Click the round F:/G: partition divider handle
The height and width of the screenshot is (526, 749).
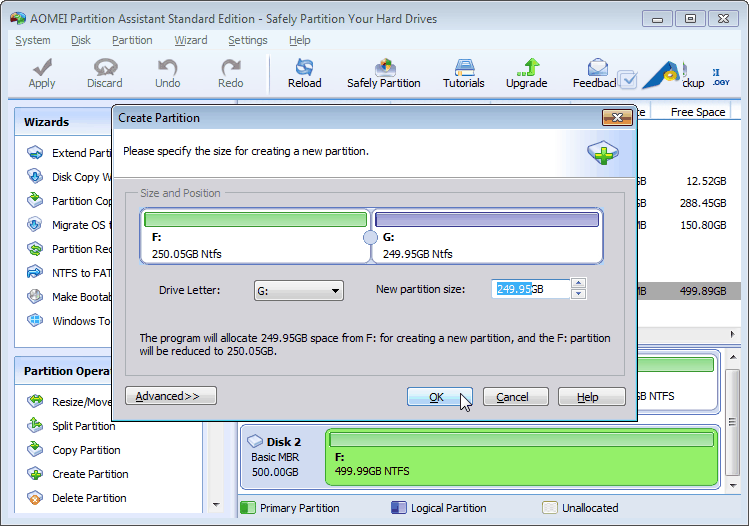tap(370, 237)
